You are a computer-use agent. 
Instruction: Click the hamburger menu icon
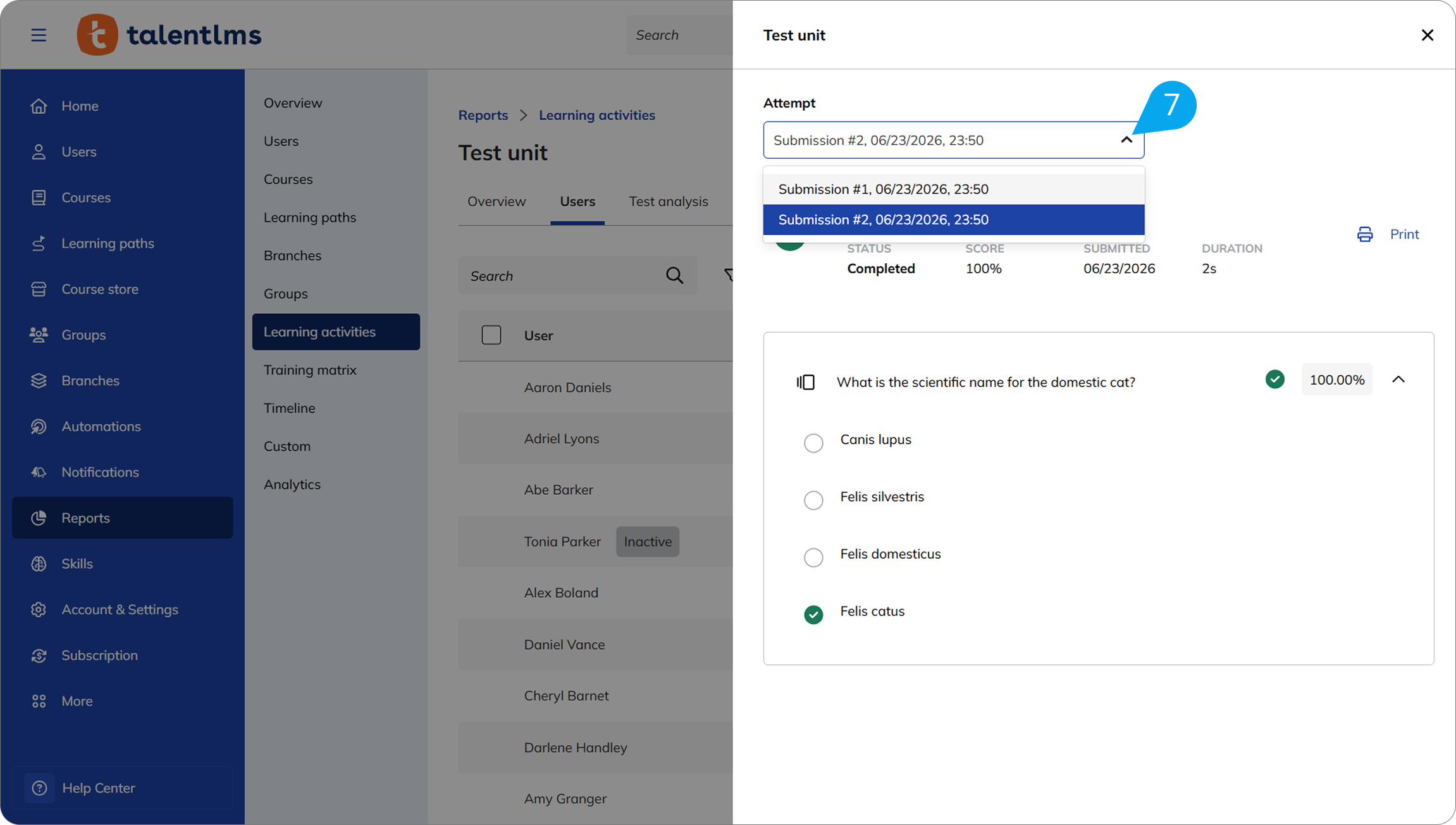tap(39, 35)
